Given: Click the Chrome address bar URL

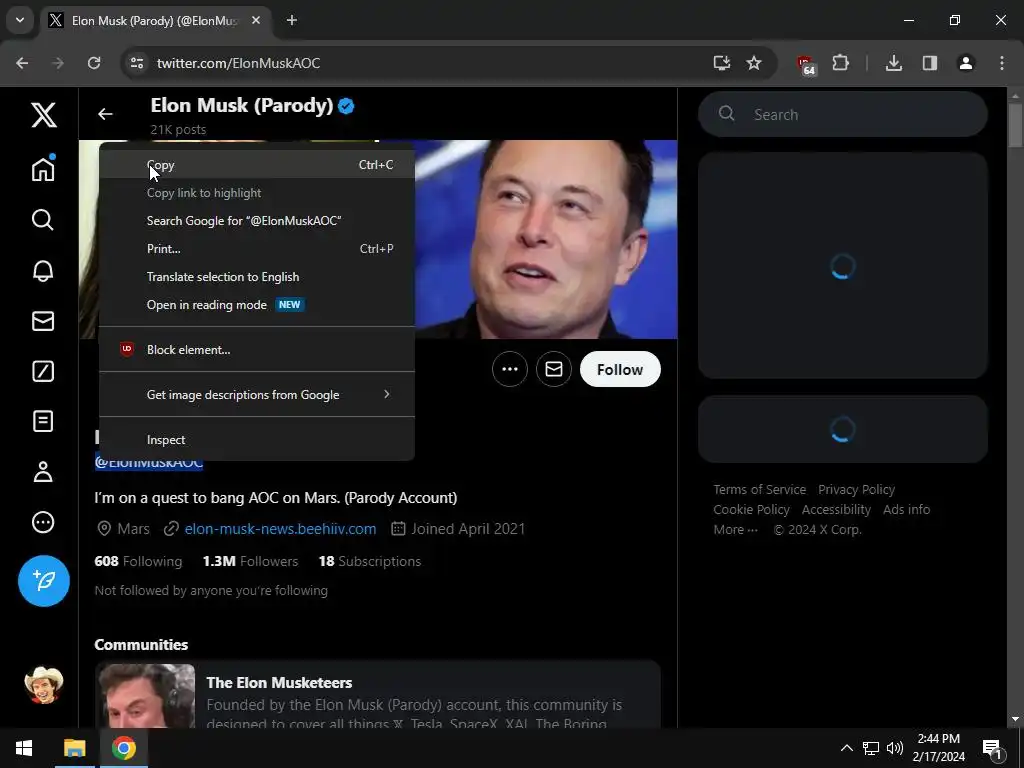Looking at the screenshot, I should pyautogui.click(x=238, y=63).
